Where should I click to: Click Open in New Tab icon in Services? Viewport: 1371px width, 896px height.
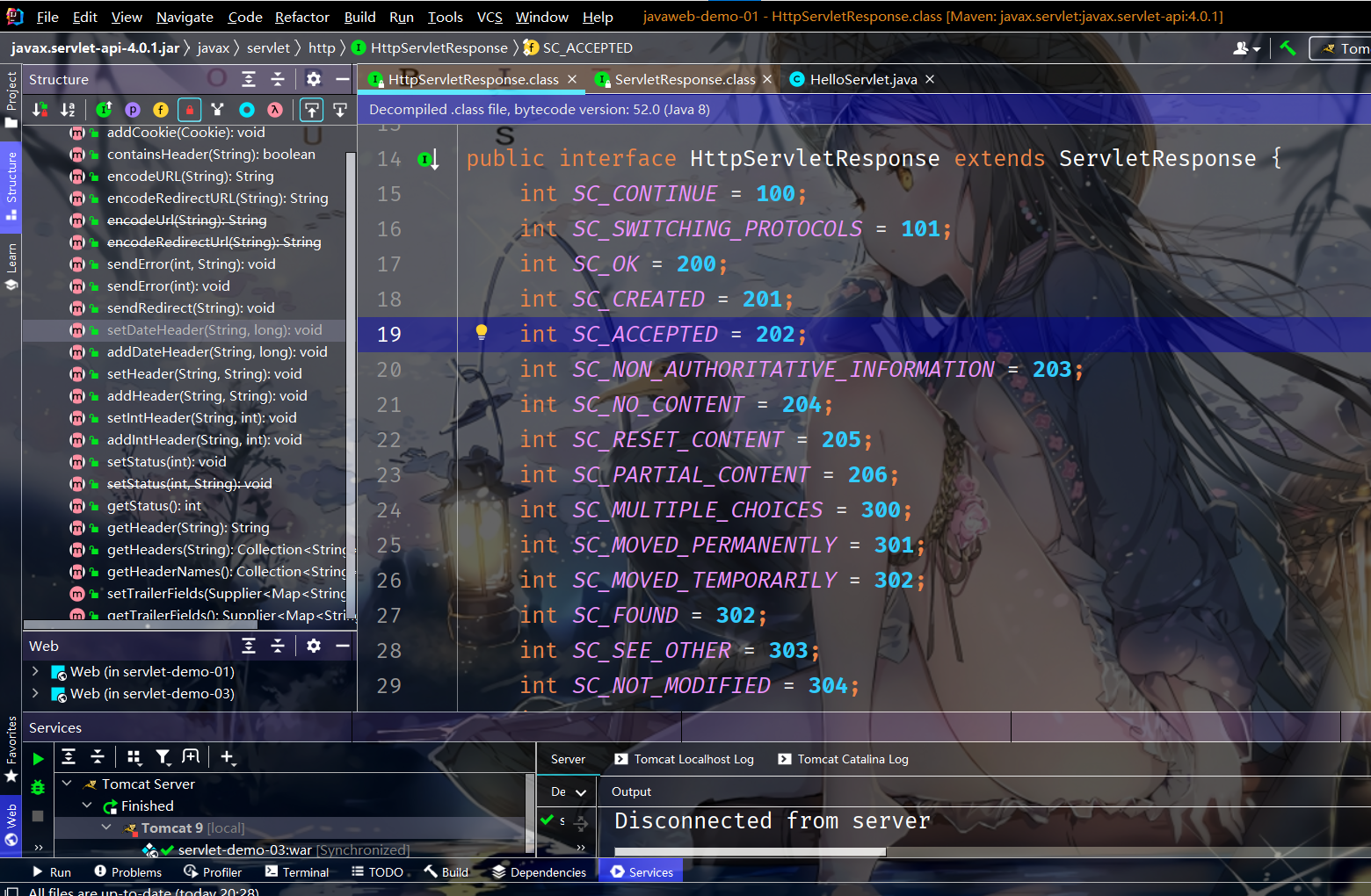tap(191, 757)
